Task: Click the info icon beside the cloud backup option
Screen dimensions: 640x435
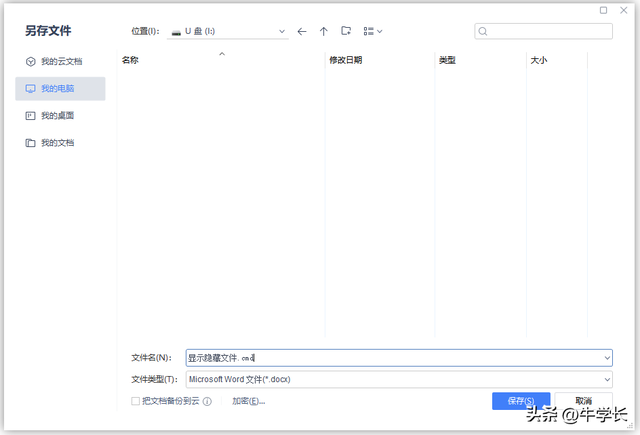Action: pos(207,401)
